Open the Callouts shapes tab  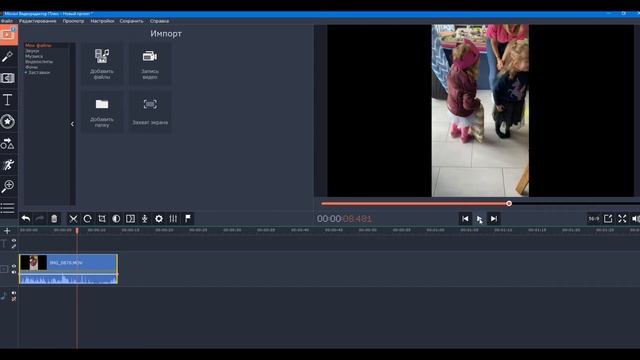[x=7, y=143]
